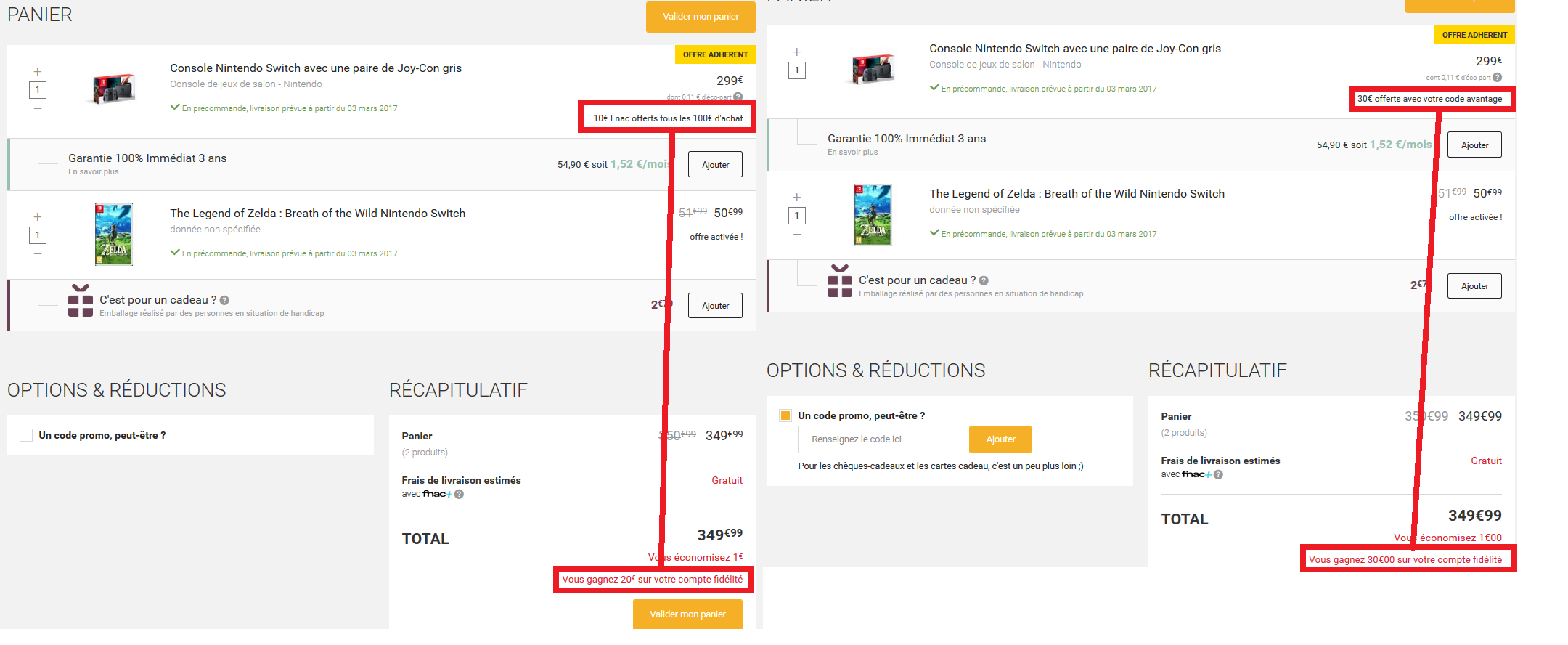
Task: Add gift wrapping with Ajouter, right cart
Action: [x=1474, y=286]
